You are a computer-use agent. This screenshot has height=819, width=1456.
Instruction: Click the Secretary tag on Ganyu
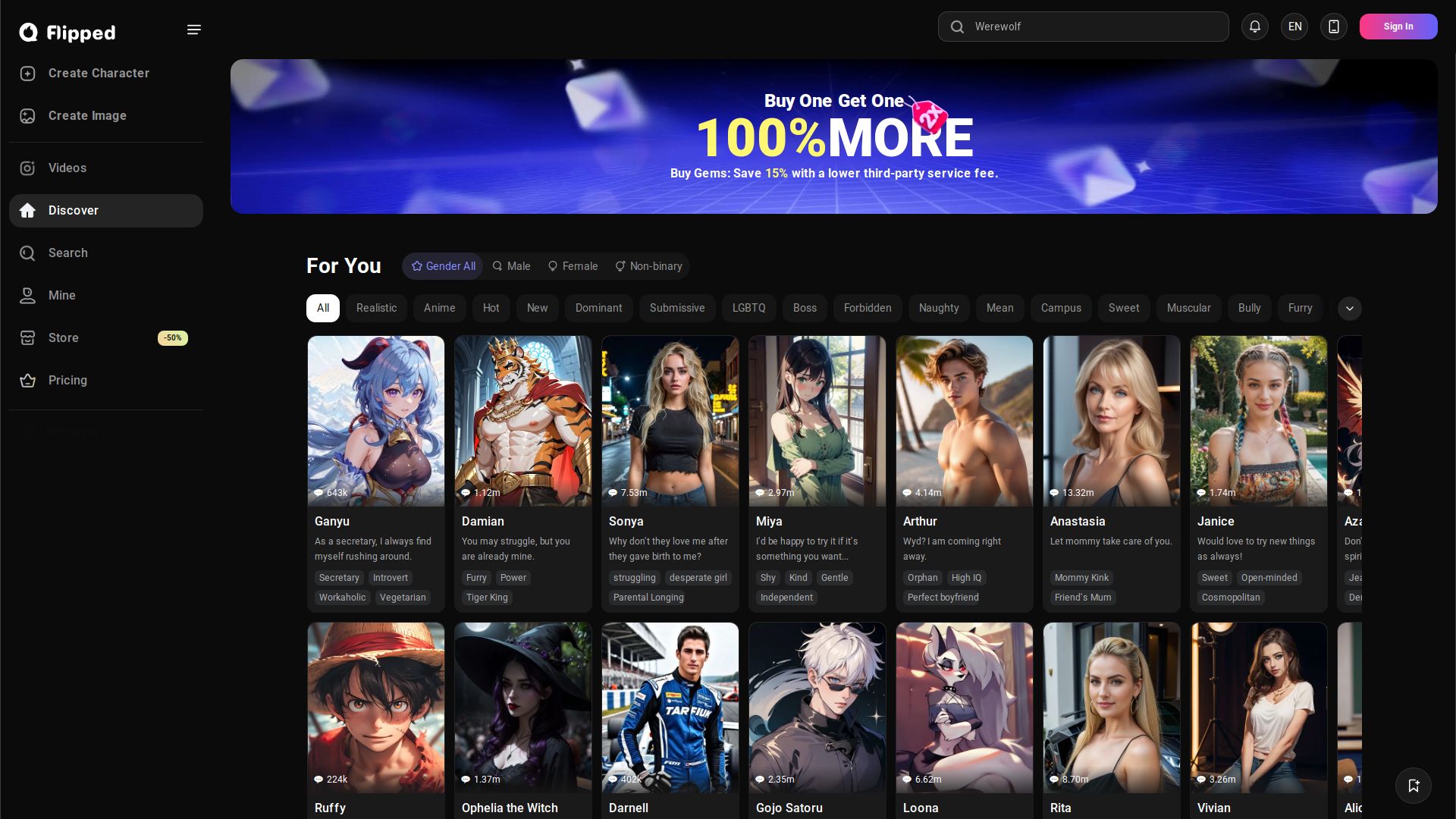[x=339, y=578]
